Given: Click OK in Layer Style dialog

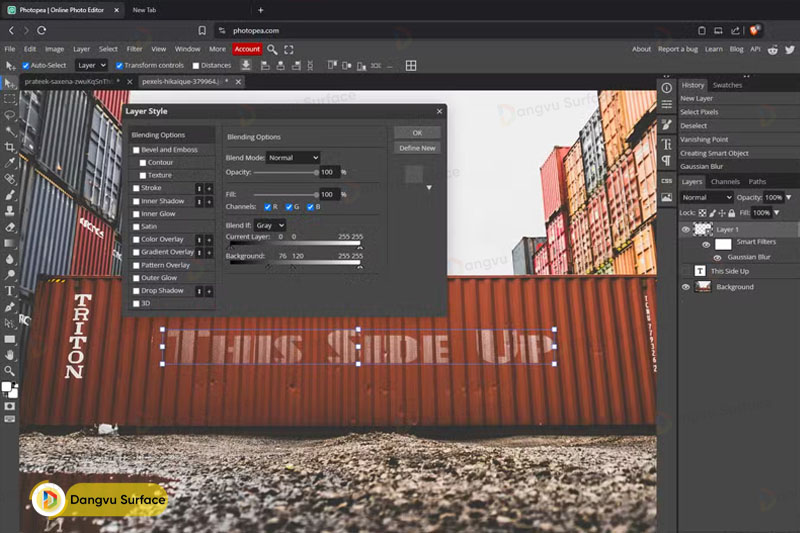Looking at the screenshot, I should (x=417, y=133).
